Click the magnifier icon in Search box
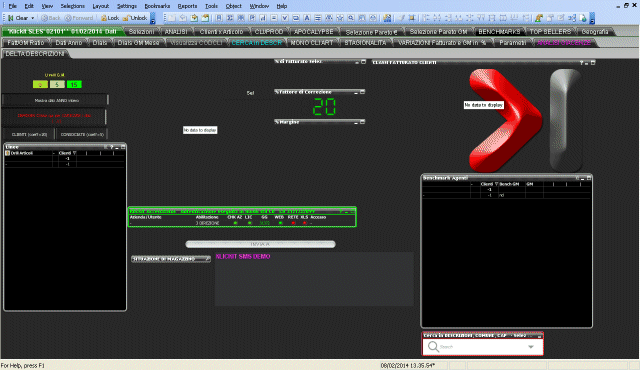The width and height of the screenshot is (640, 370). [433, 347]
